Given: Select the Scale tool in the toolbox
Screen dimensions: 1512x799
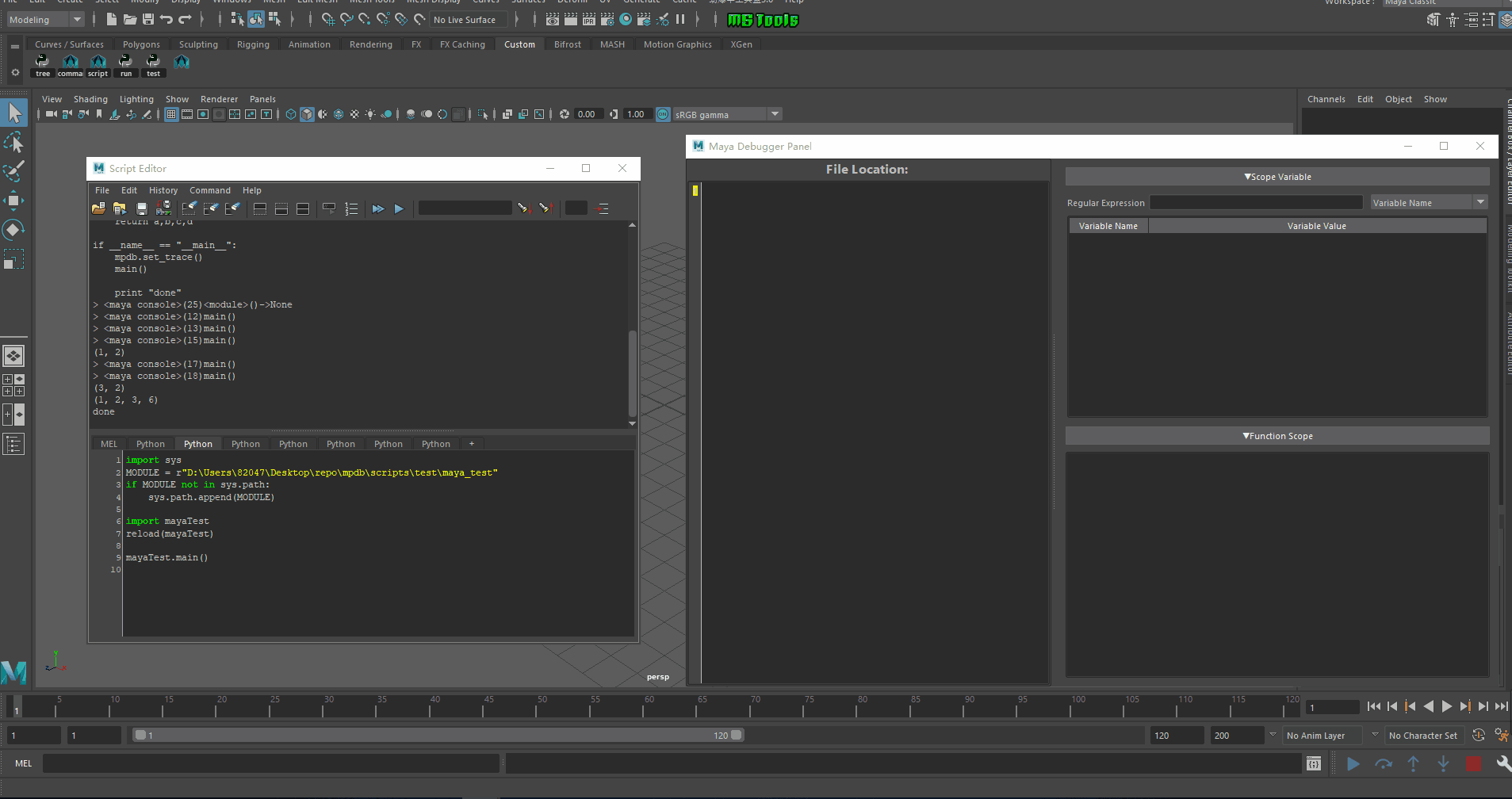Looking at the screenshot, I should (x=14, y=259).
